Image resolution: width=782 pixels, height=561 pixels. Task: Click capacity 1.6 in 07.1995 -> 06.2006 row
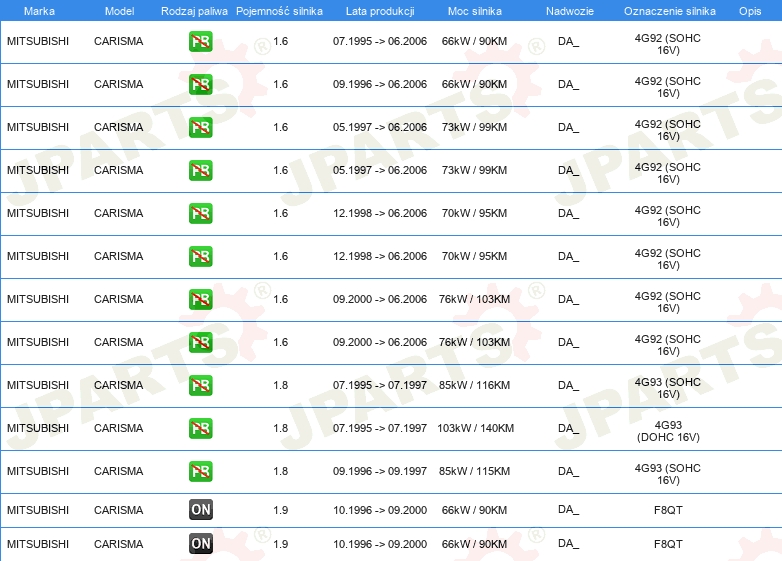point(280,41)
